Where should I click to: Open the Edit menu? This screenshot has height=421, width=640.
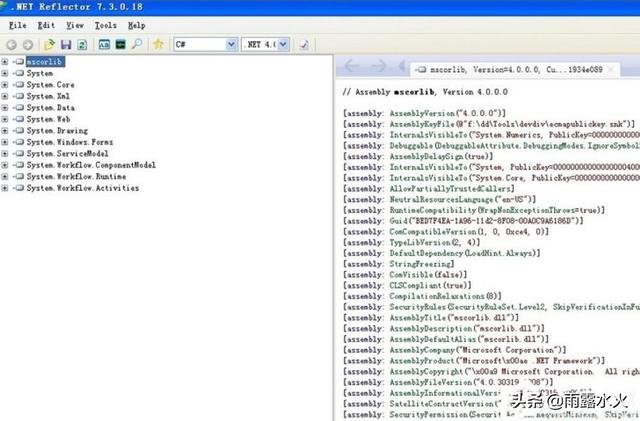tap(46, 25)
